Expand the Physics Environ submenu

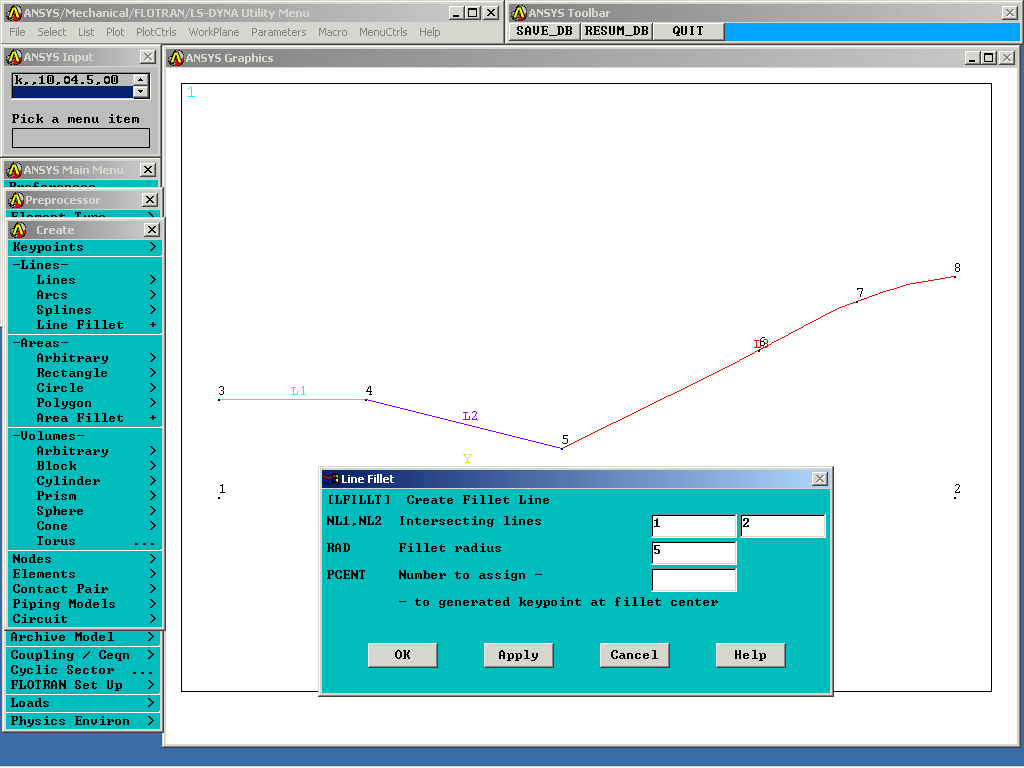pos(82,722)
